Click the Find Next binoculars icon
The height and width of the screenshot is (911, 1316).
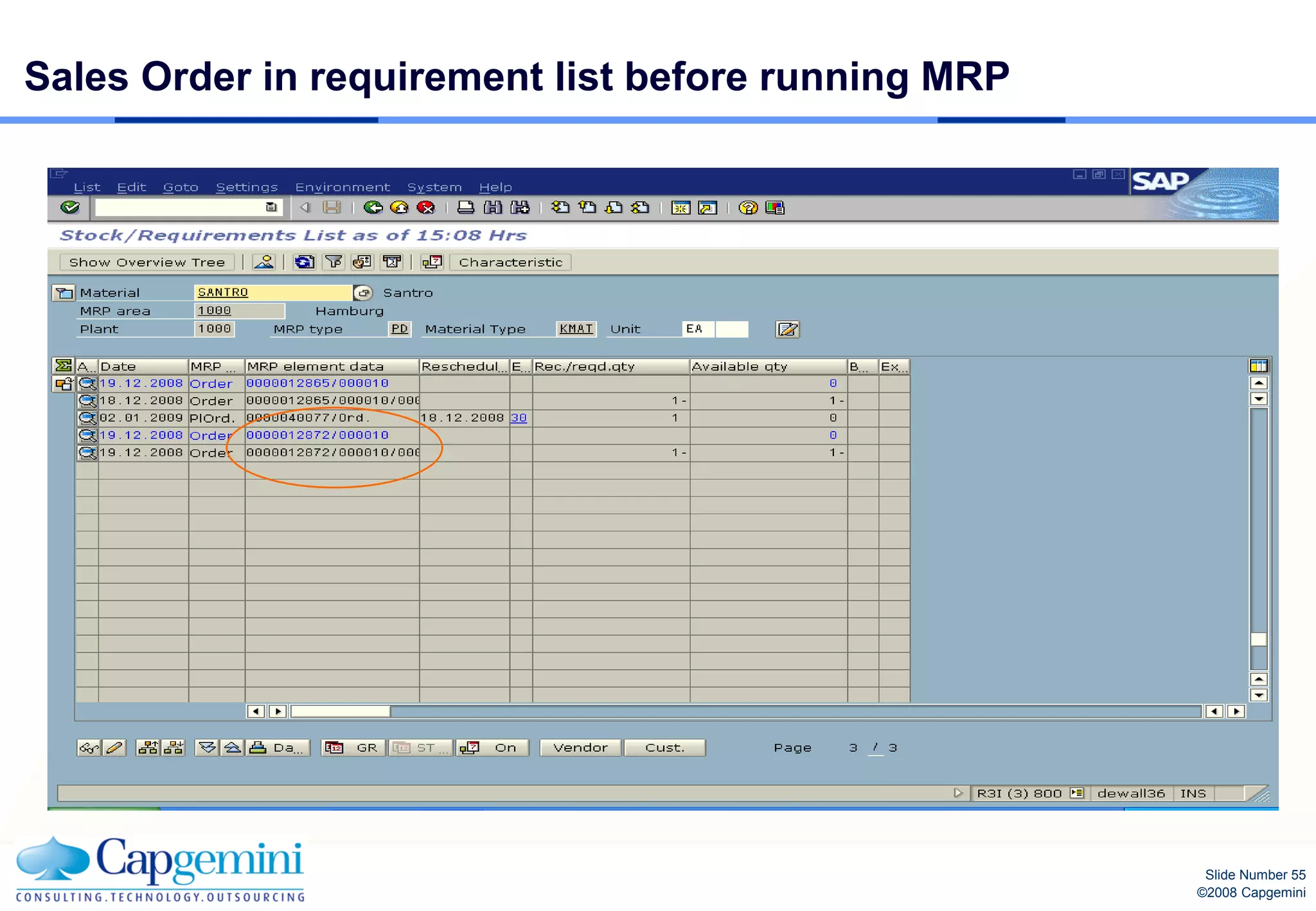[x=520, y=208]
